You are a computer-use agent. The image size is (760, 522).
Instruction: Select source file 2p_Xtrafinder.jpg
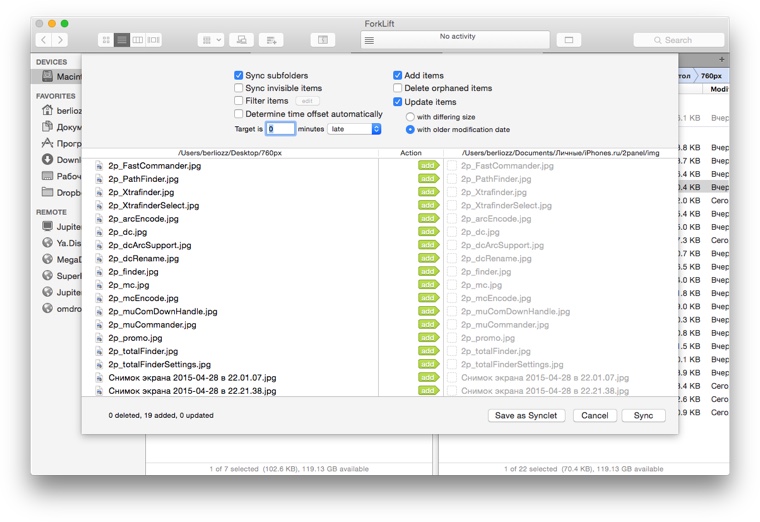click(141, 192)
